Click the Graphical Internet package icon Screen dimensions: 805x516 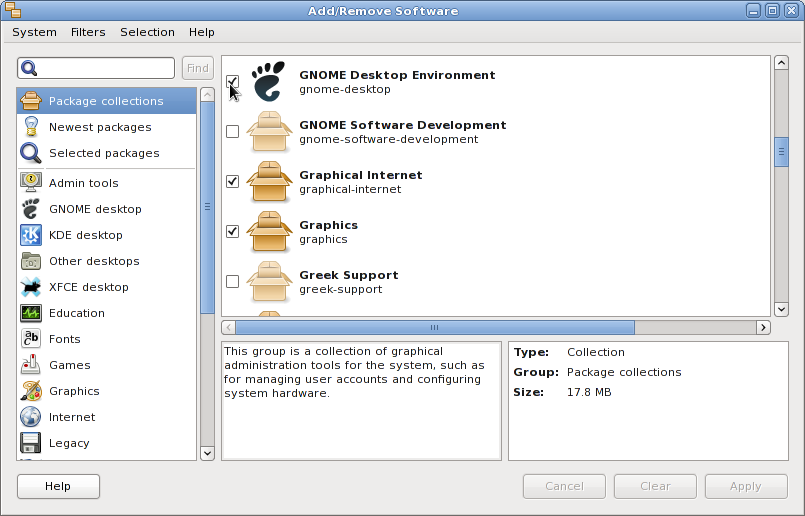[x=270, y=181]
